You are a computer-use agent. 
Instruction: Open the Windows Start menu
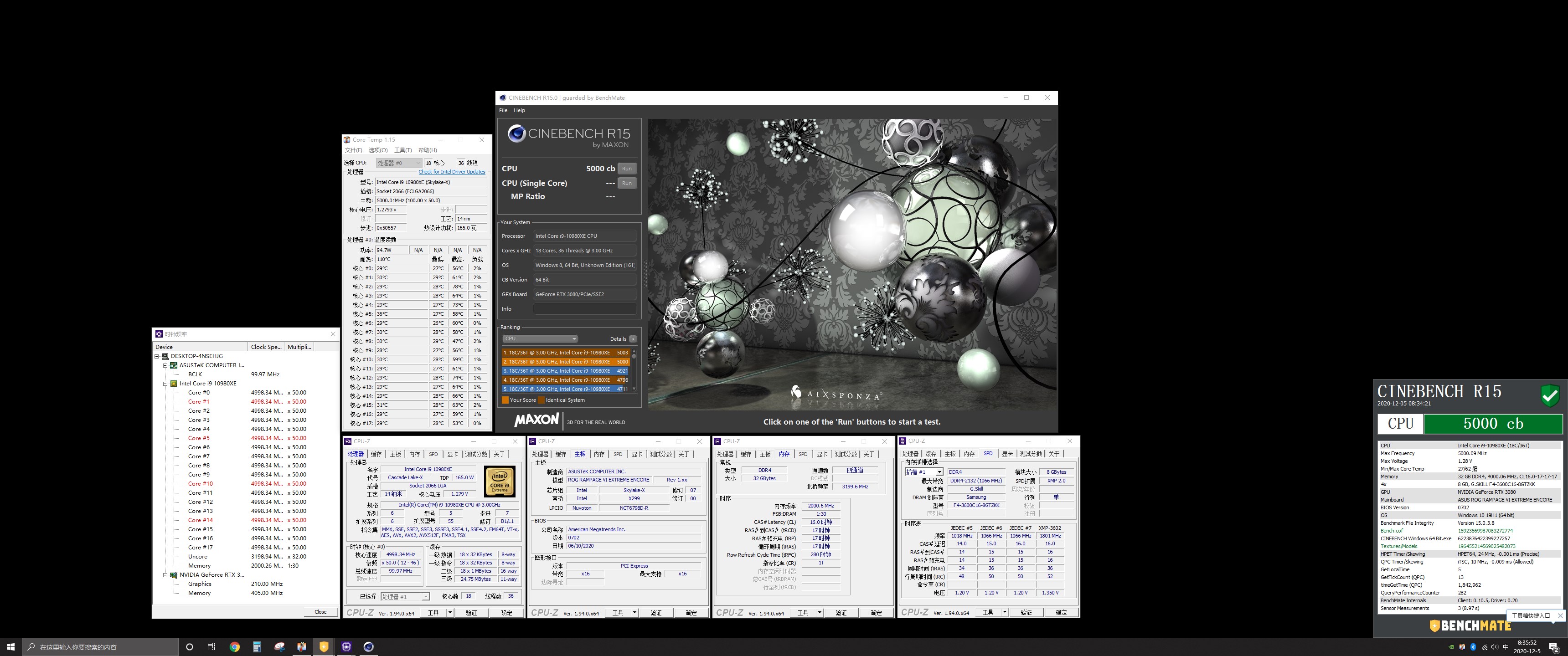[10, 647]
